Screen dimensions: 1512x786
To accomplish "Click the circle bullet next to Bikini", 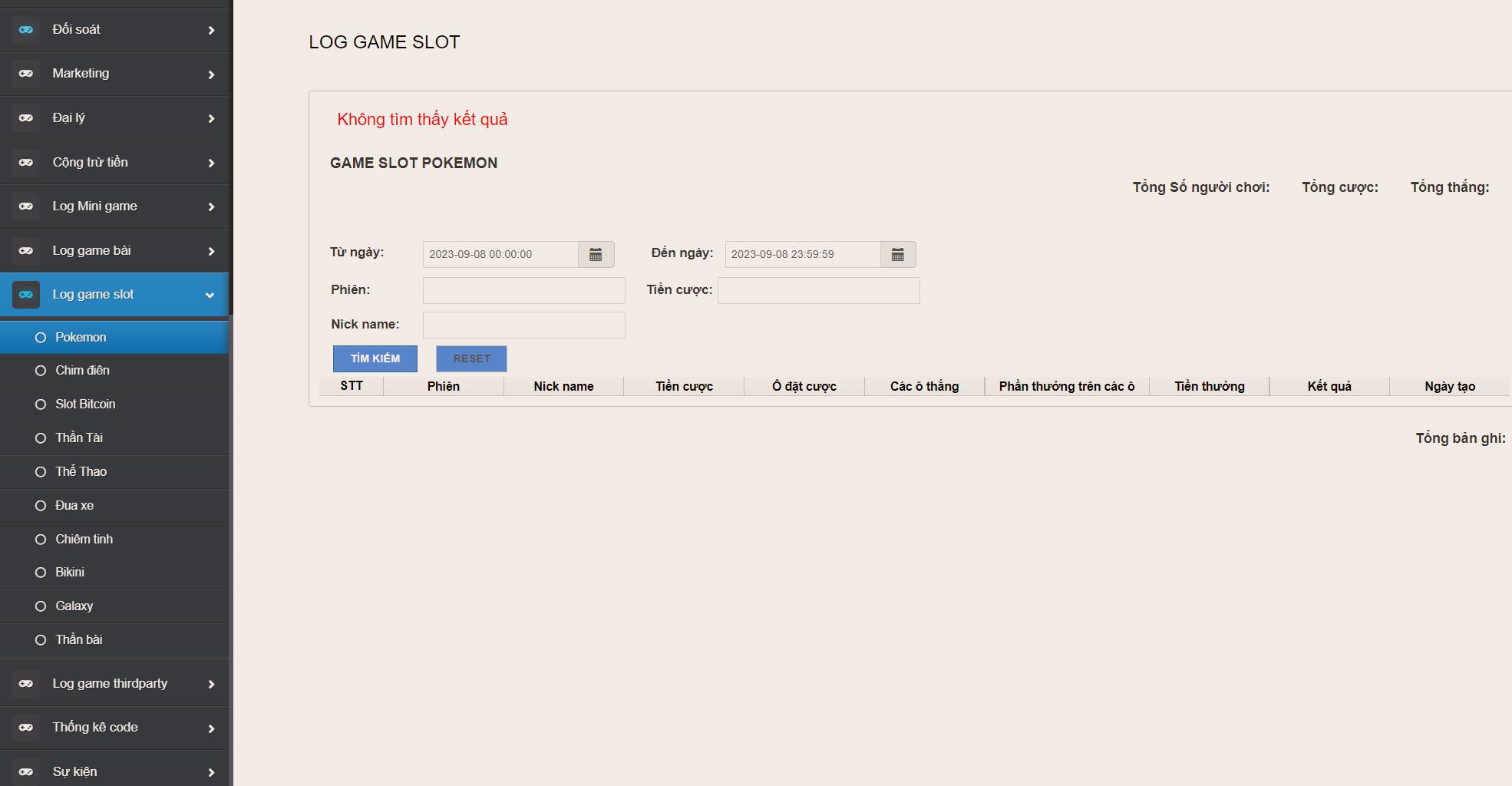I will (41, 573).
